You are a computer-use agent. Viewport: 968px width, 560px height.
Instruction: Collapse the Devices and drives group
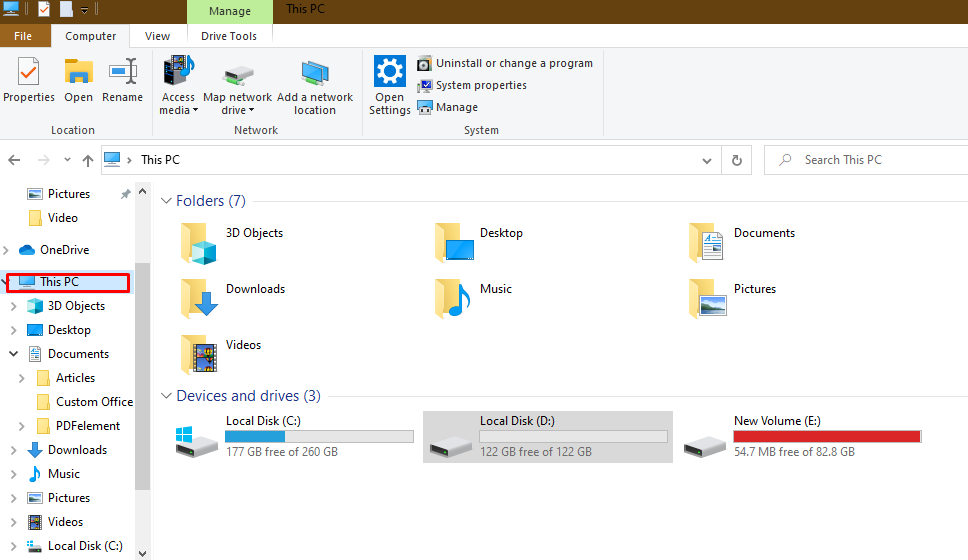pos(166,396)
